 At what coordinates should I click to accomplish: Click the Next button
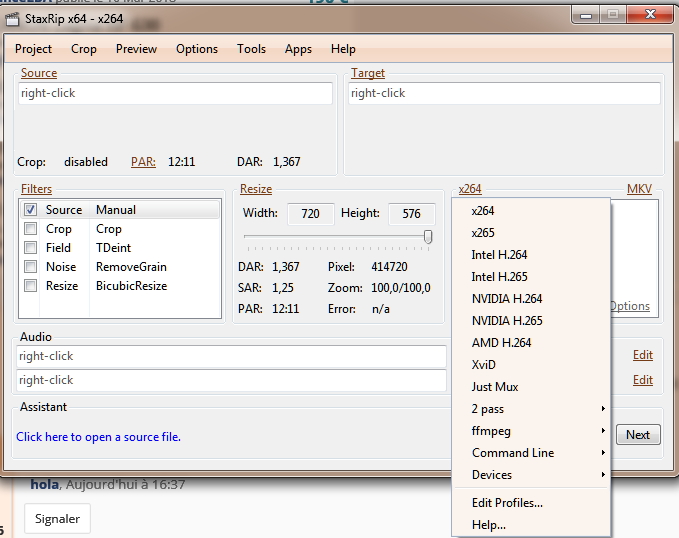pyautogui.click(x=638, y=434)
